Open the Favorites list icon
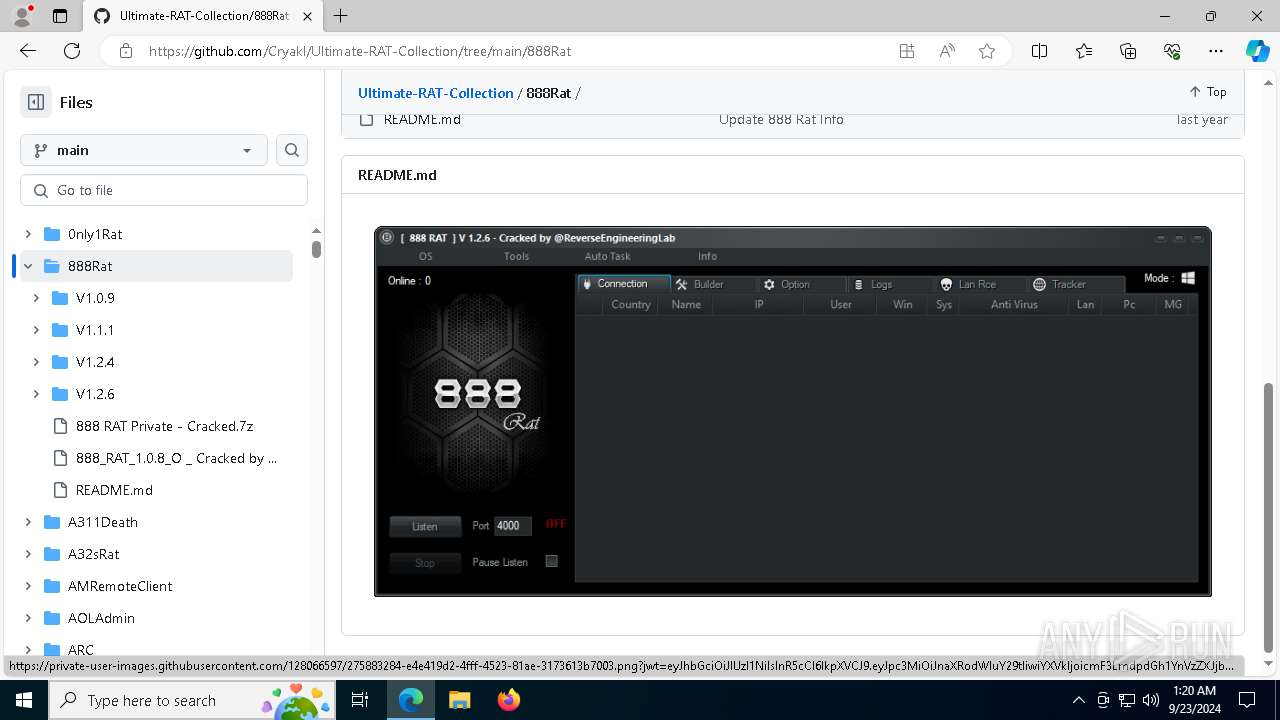Viewport: 1280px width, 720px height. (1084, 51)
